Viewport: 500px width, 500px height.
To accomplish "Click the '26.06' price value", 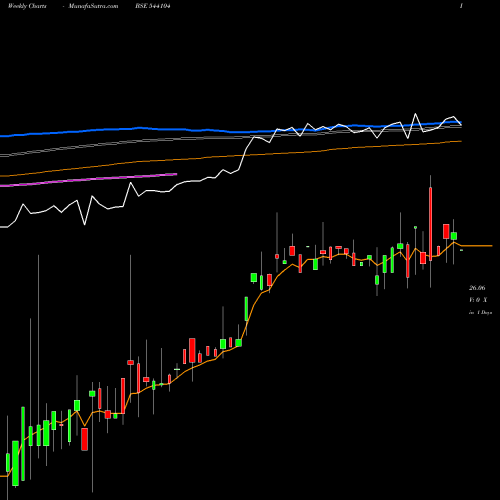I will pos(477,288).
